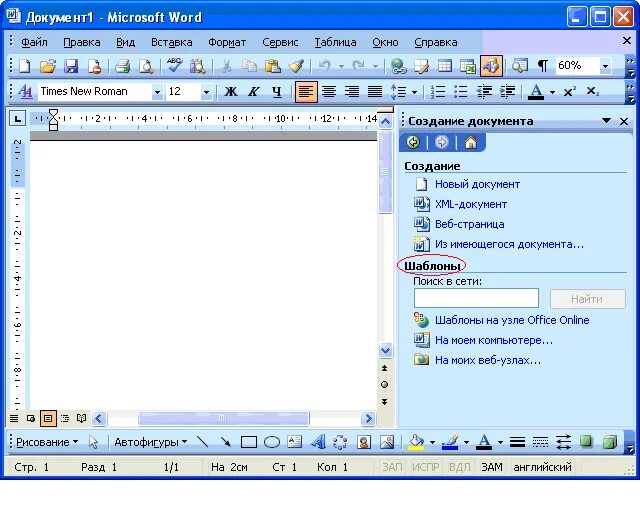Open Document Map icon
Image resolution: width=640 pixels, height=512 pixels.
click(520, 66)
